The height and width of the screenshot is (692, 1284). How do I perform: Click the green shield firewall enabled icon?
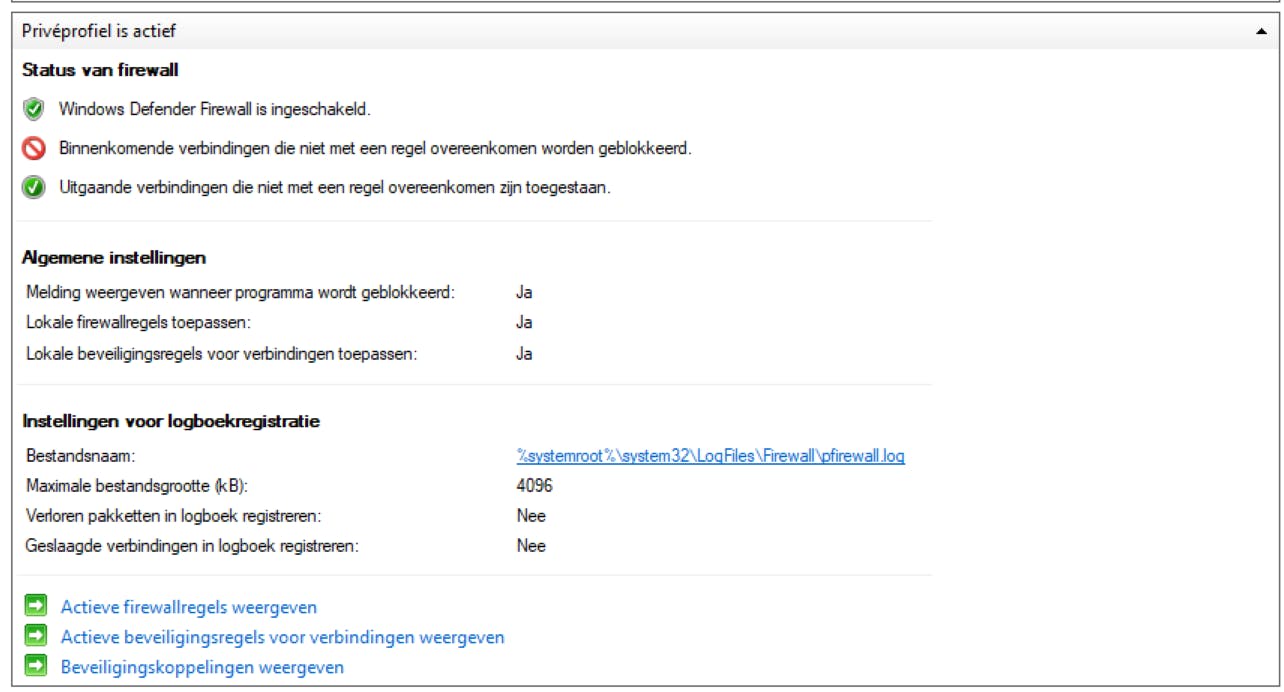(34, 109)
